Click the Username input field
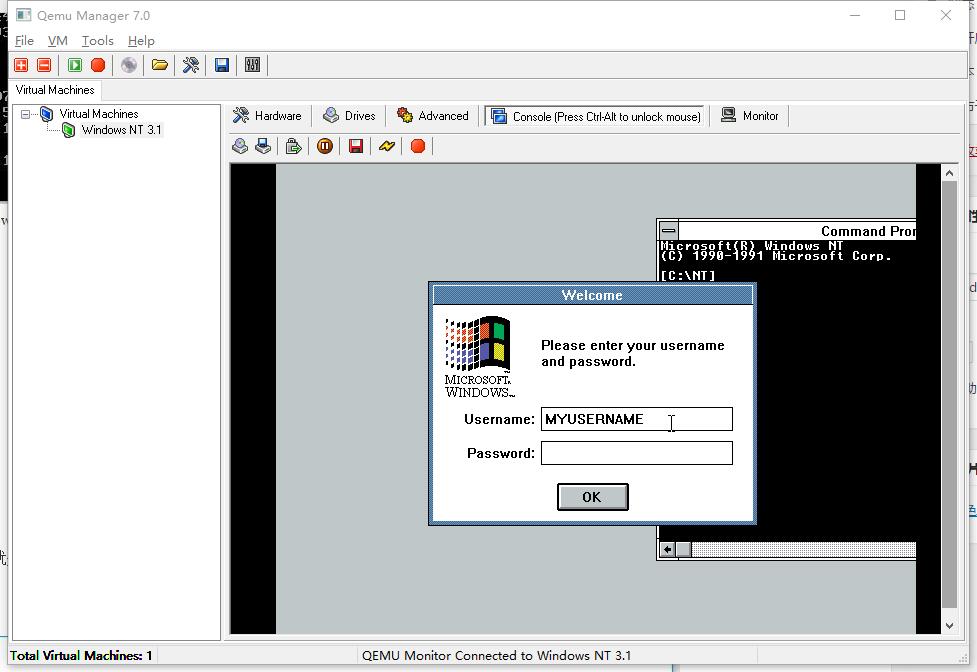This screenshot has width=977, height=672. coord(637,419)
